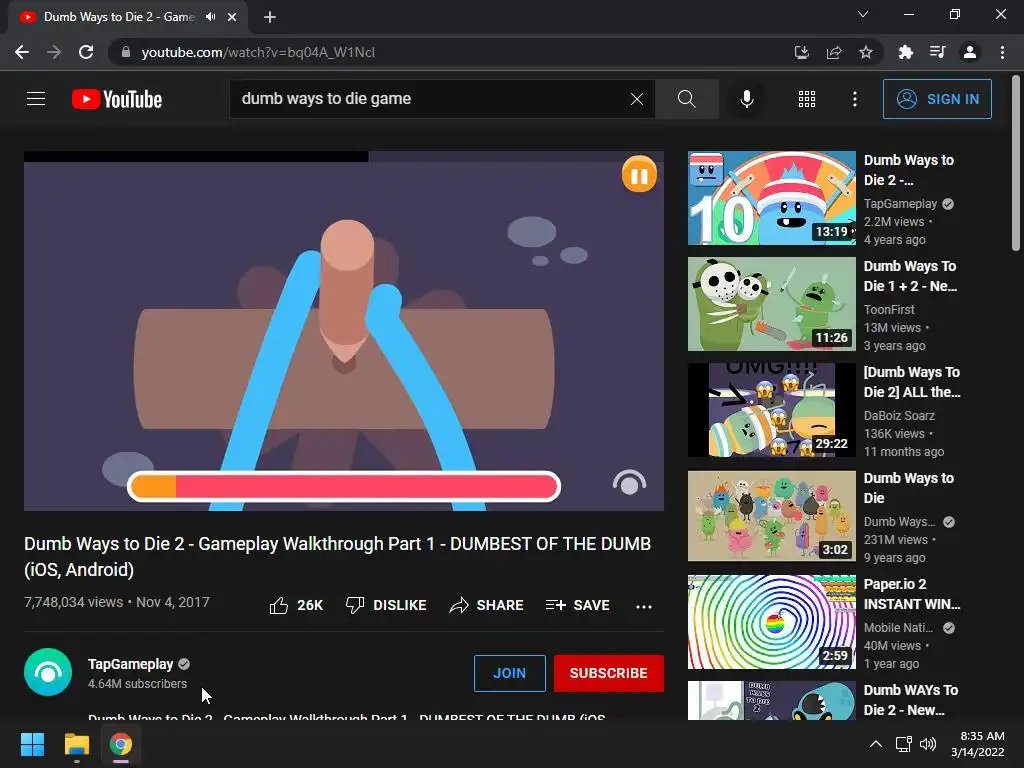Open the 13:19 Dumb Ways to Die 2 thumbnail
1024x768 pixels.
771,198
